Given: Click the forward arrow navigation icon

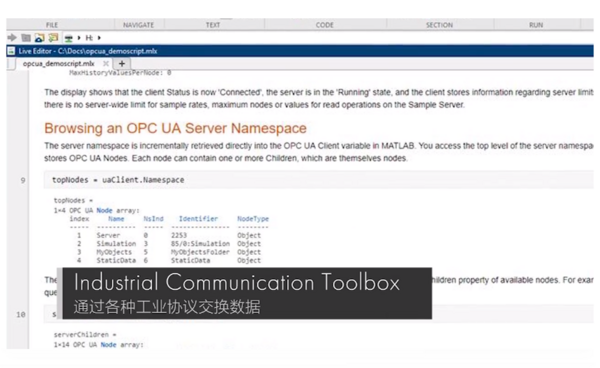Looking at the screenshot, I should [x=12, y=37].
